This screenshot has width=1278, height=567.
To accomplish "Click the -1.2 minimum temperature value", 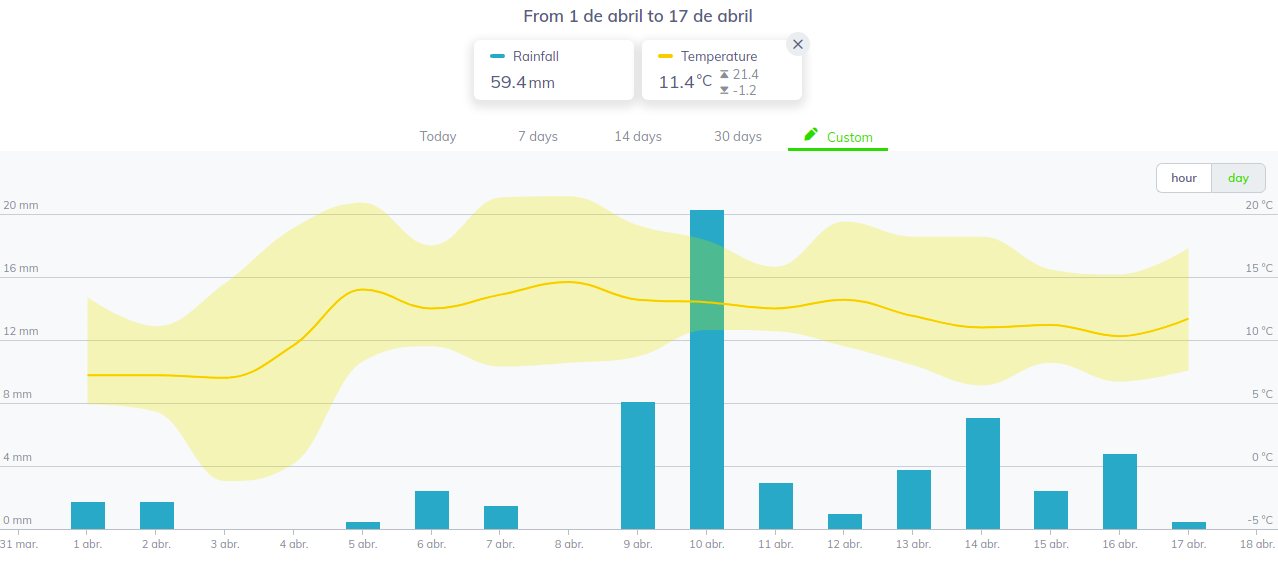I will pyautogui.click(x=744, y=90).
